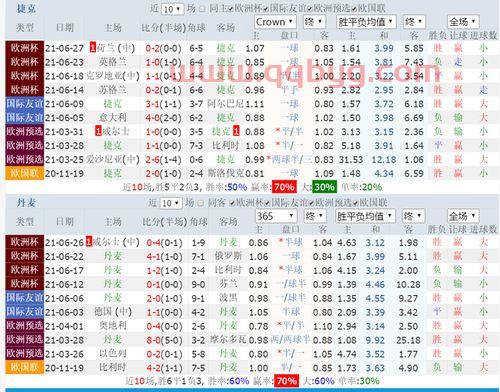Toggle 国际友谊 checkbox in 捷克 section
The width and height of the screenshot is (500, 392).
click(x=265, y=9)
